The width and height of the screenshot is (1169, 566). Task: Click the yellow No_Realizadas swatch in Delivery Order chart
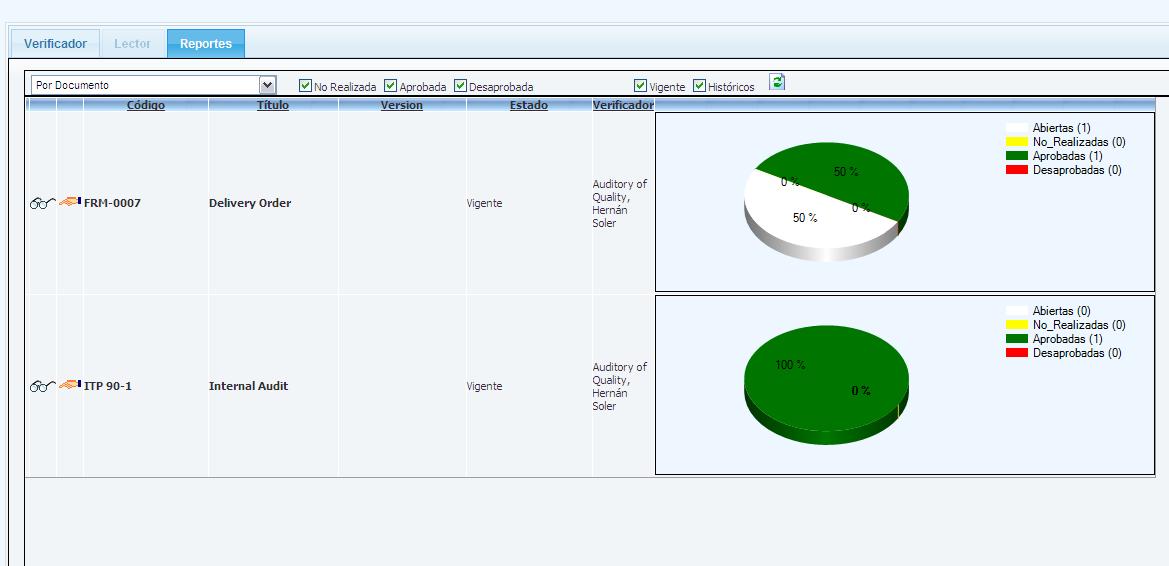tap(1017, 142)
